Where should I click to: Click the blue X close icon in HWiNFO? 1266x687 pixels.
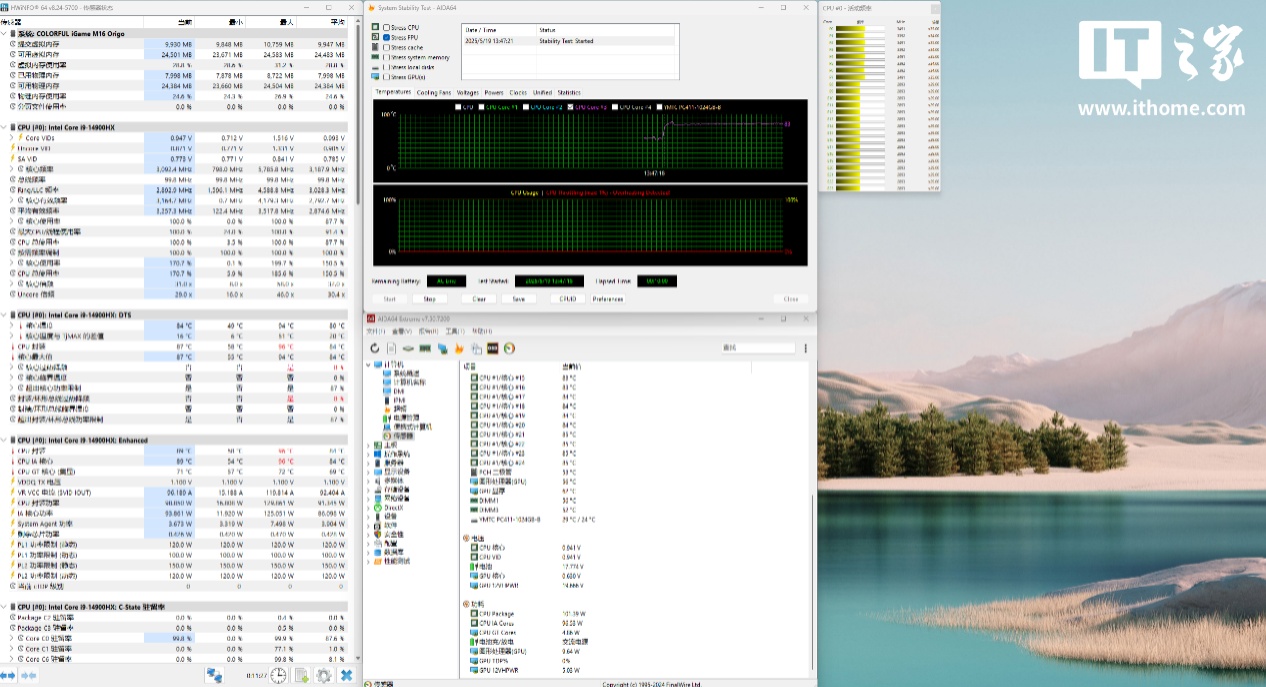click(x=346, y=676)
